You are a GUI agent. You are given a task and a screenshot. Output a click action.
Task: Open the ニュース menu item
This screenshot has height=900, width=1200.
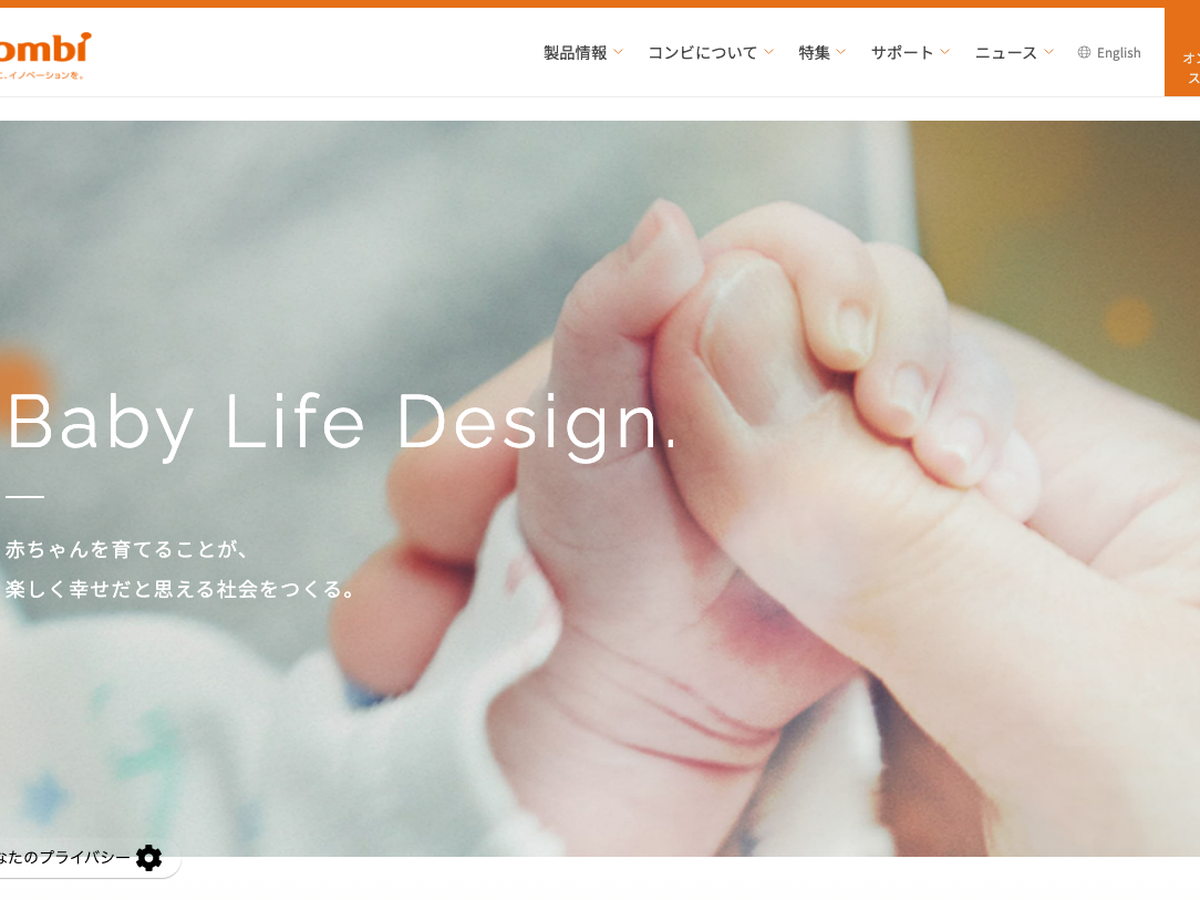1006,53
